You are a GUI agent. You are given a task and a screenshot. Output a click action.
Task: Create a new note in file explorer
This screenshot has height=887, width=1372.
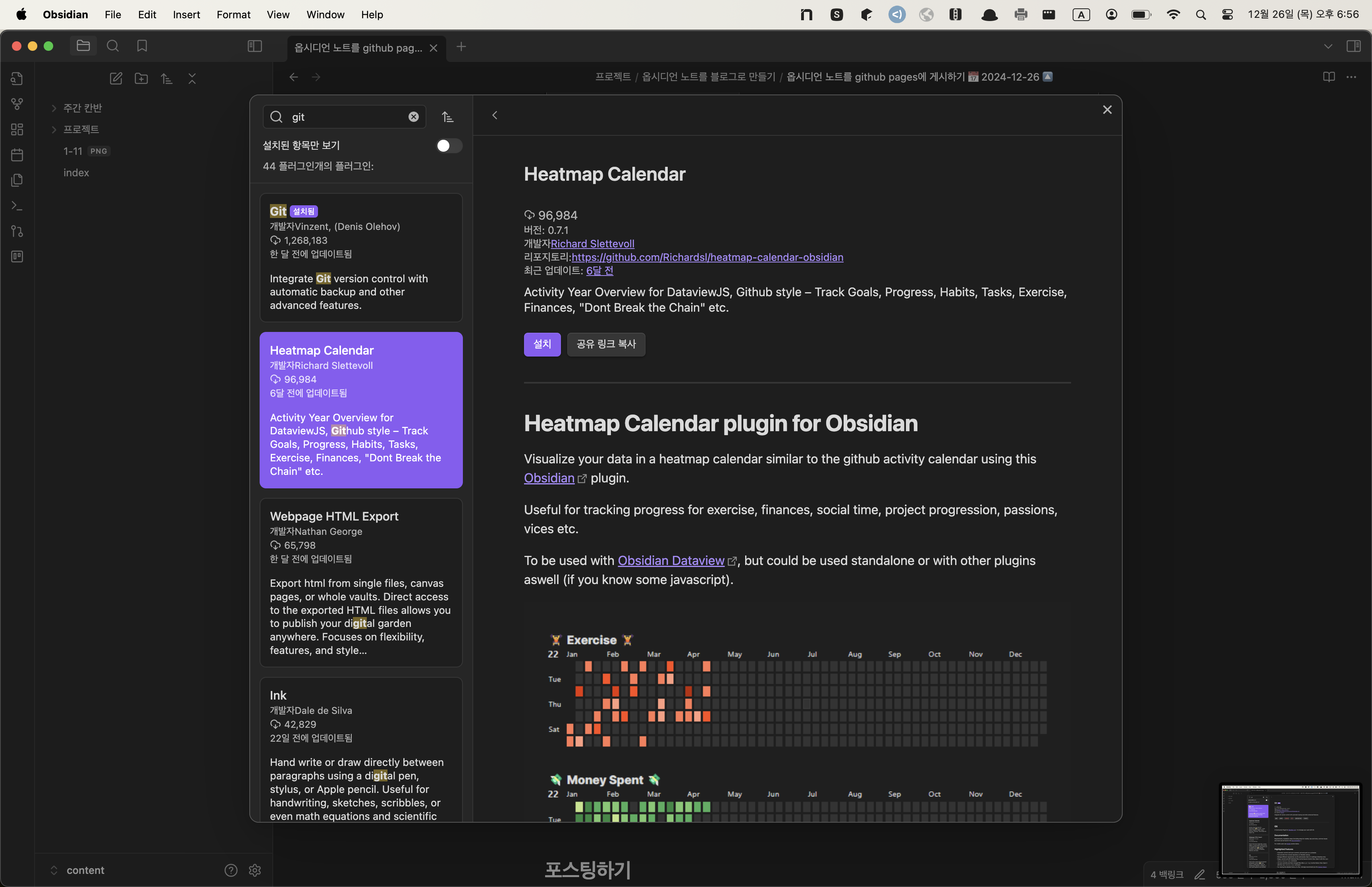[x=116, y=79]
